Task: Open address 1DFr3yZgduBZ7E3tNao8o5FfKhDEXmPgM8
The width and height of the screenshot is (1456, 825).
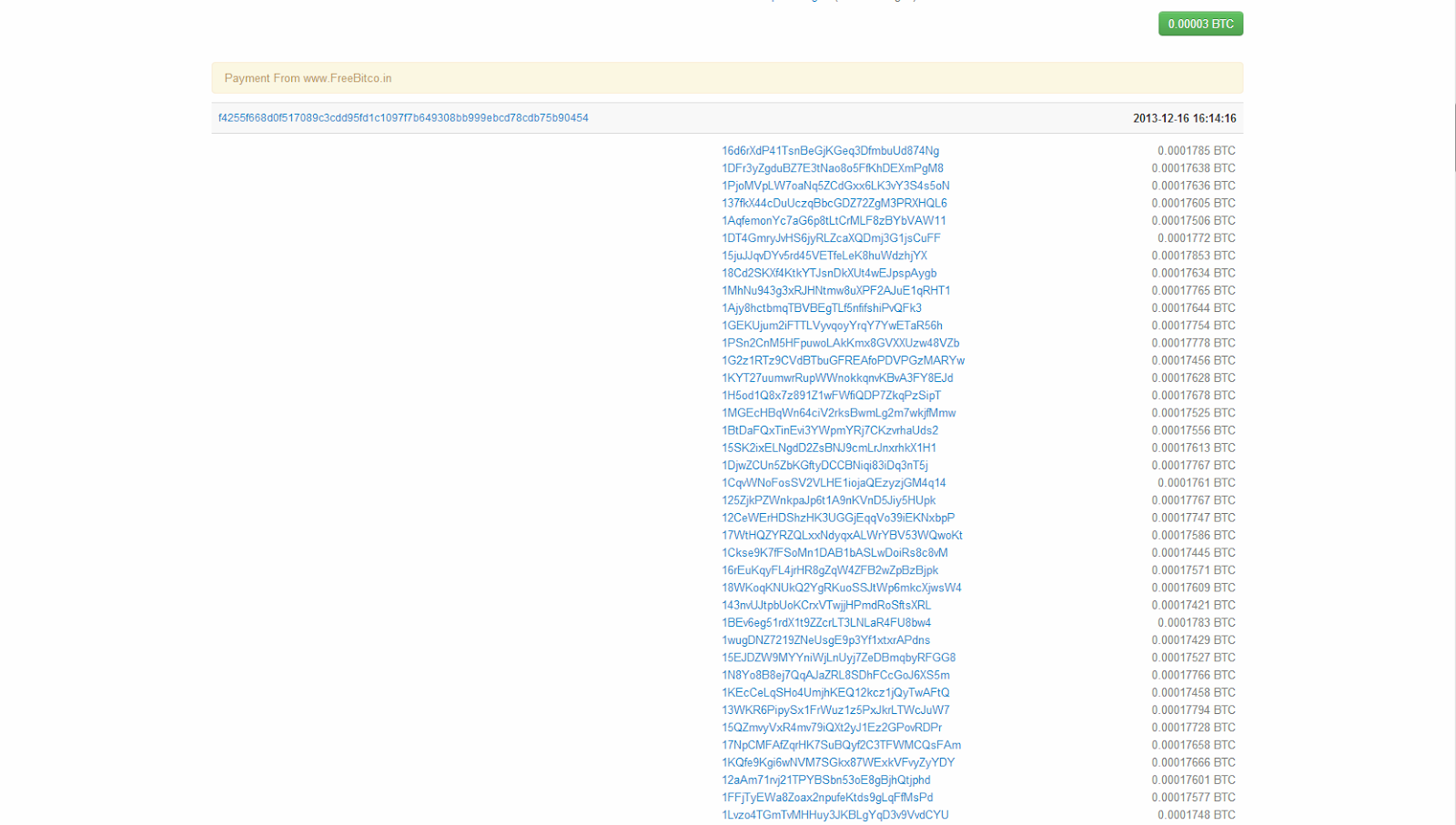Action: pyautogui.click(x=833, y=168)
